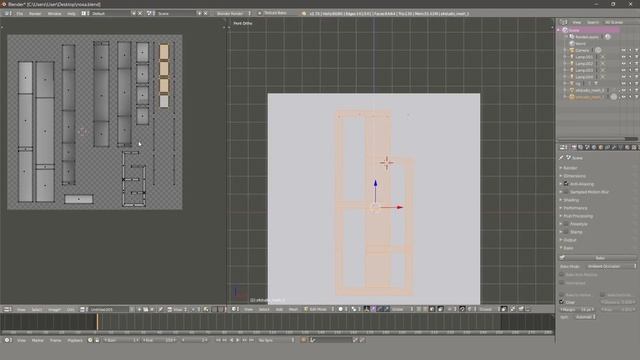This screenshot has height=360, width=640.
Task: Click the Bake button
Action: click(599, 258)
